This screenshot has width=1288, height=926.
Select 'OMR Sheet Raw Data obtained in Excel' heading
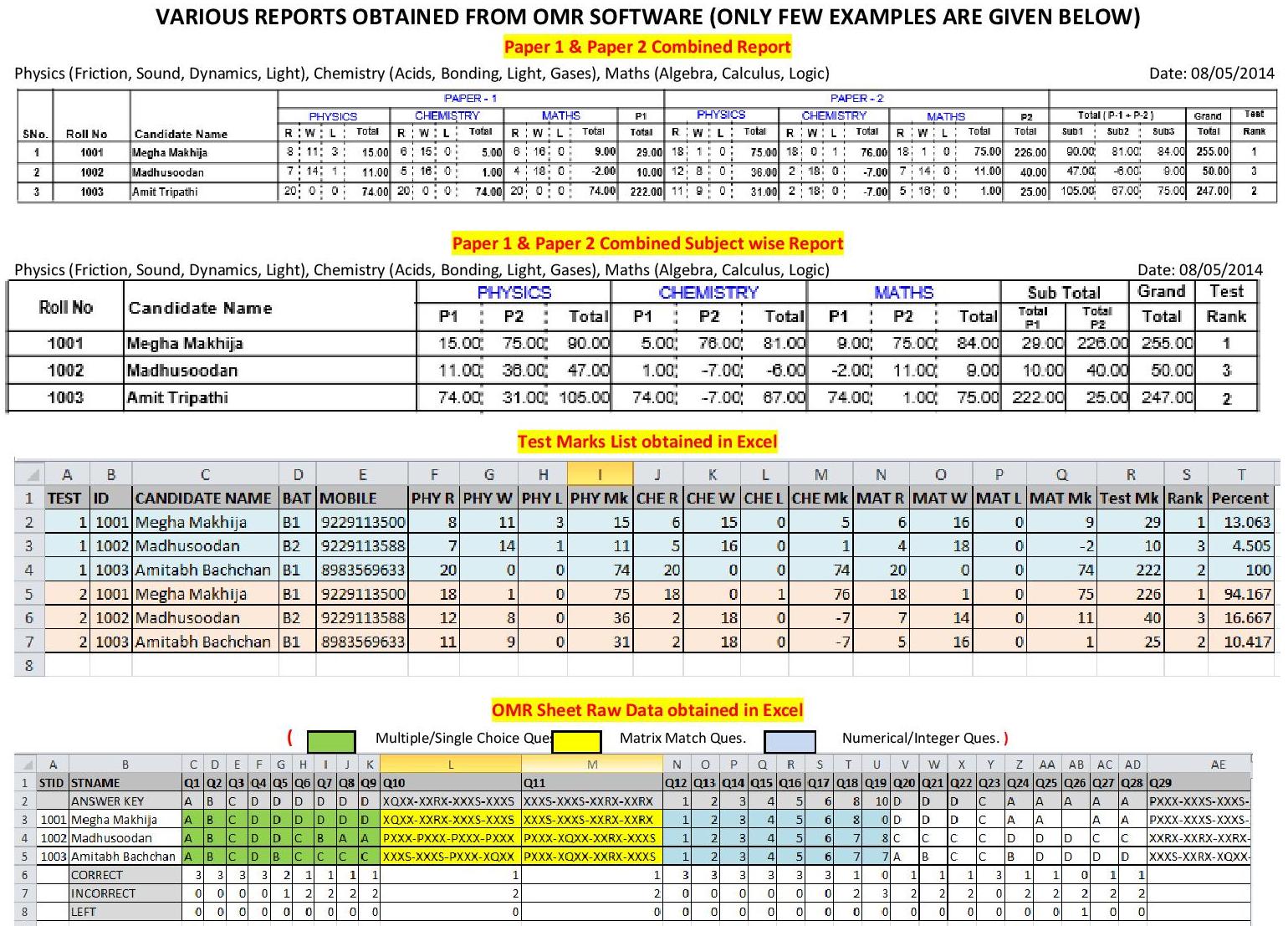pyautogui.click(x=647, y=710)
